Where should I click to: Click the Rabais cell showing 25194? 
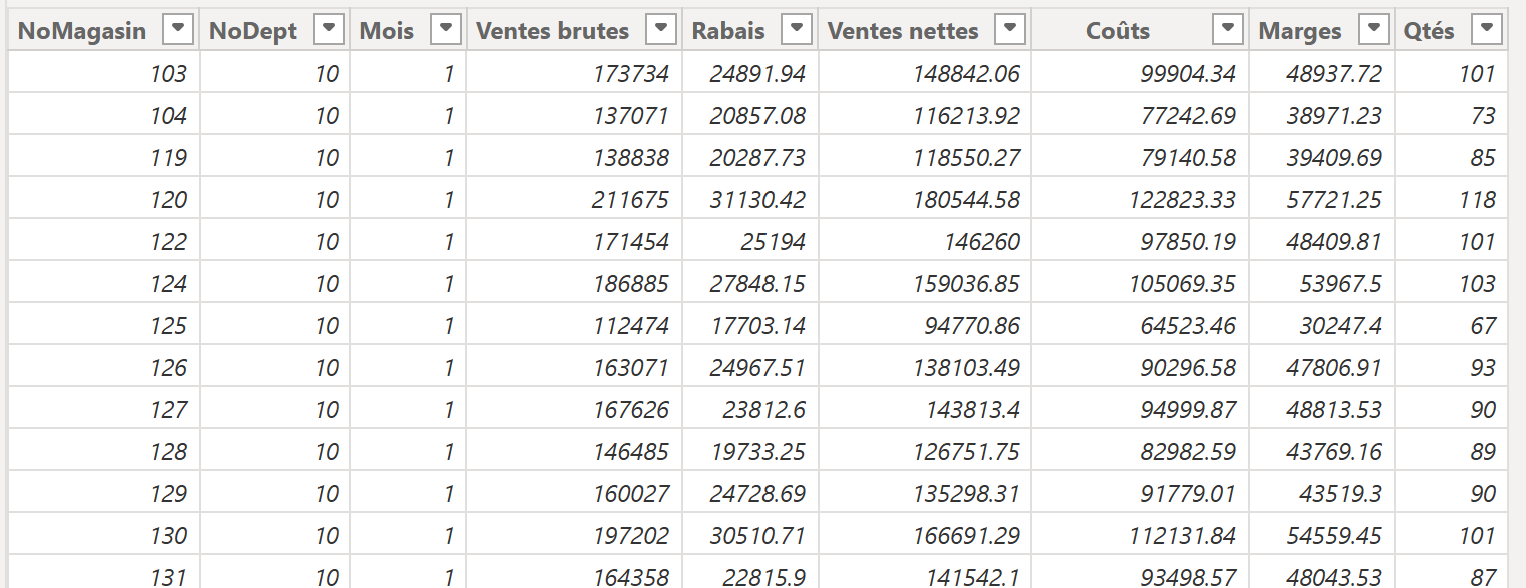750,241
